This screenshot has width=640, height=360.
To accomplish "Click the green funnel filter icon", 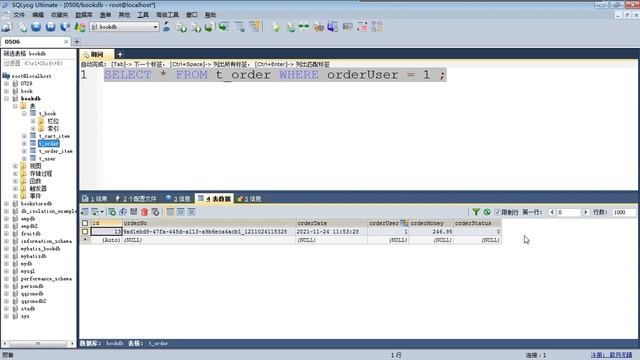I will pos(476,212).
